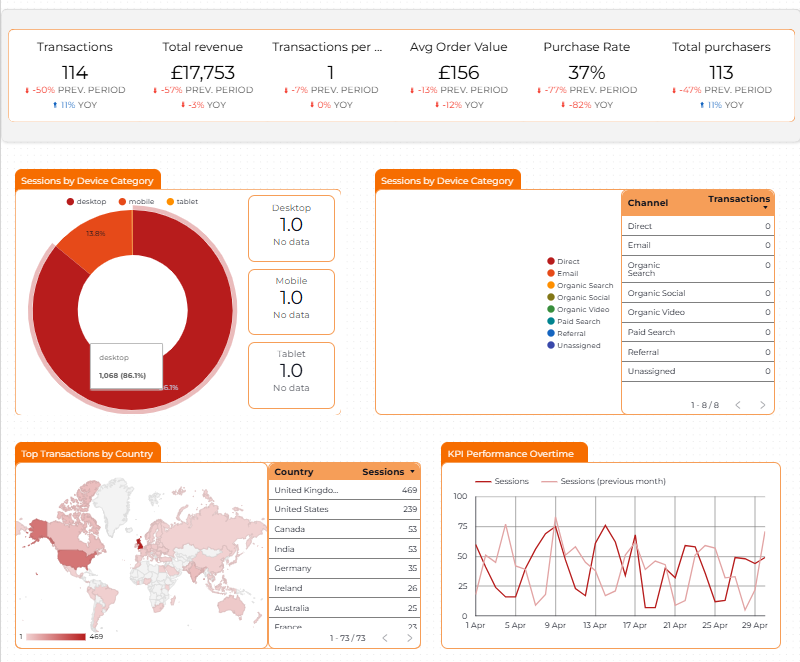Click the Organic Search legend marker
This screenshot has width=800, height=662.
[x=551, y=285]
